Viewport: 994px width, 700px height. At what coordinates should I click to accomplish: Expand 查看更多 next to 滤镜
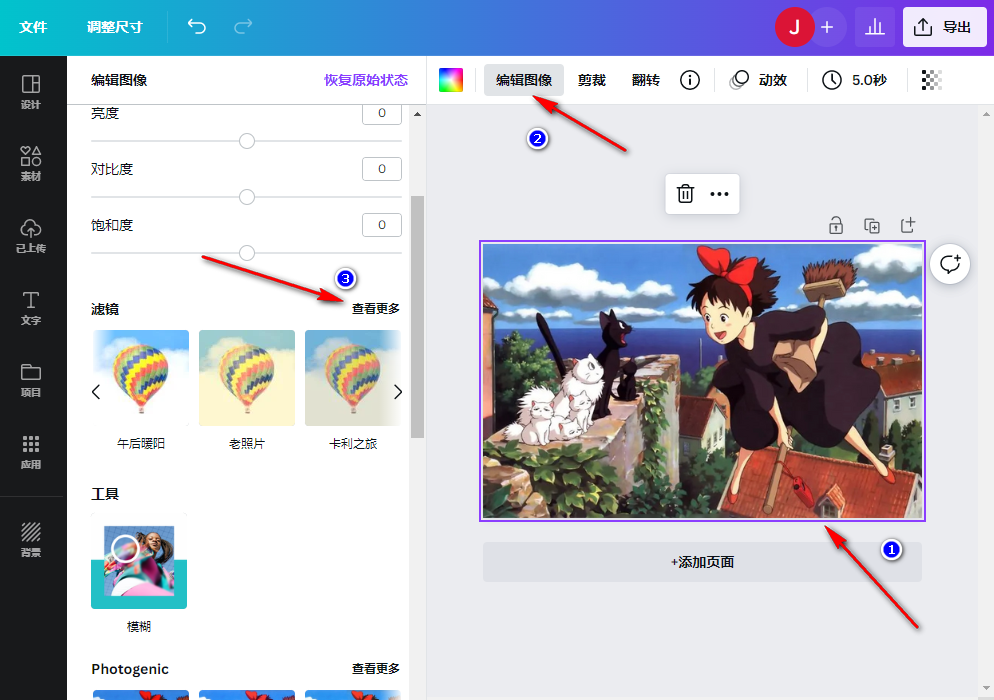(374, 308)
